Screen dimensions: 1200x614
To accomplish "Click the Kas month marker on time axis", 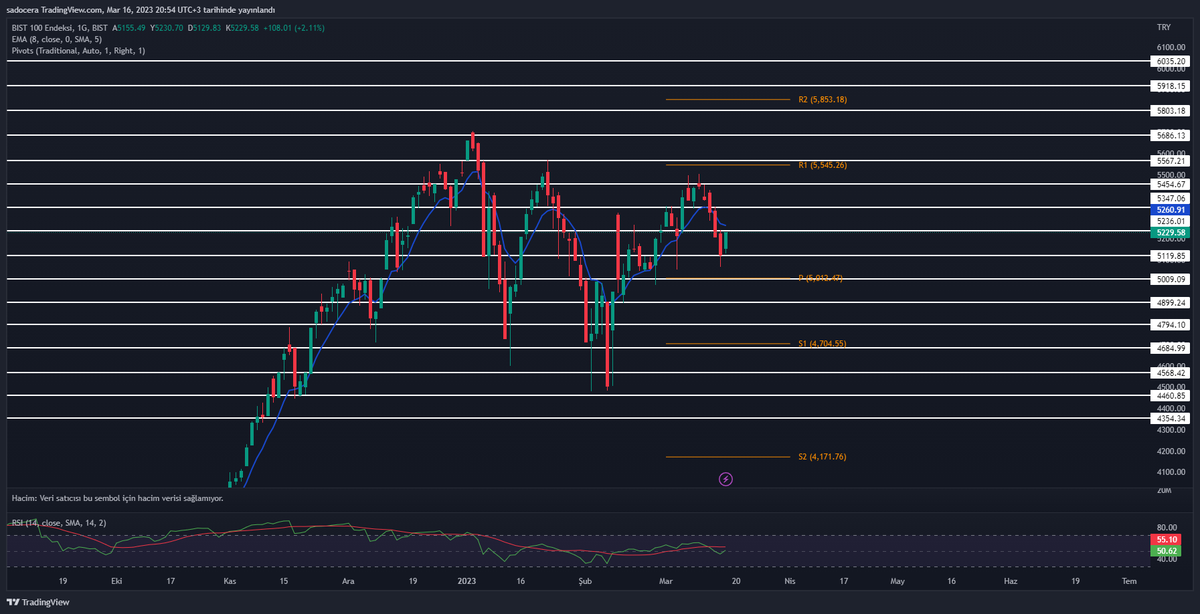I will [x=229, y=580].
